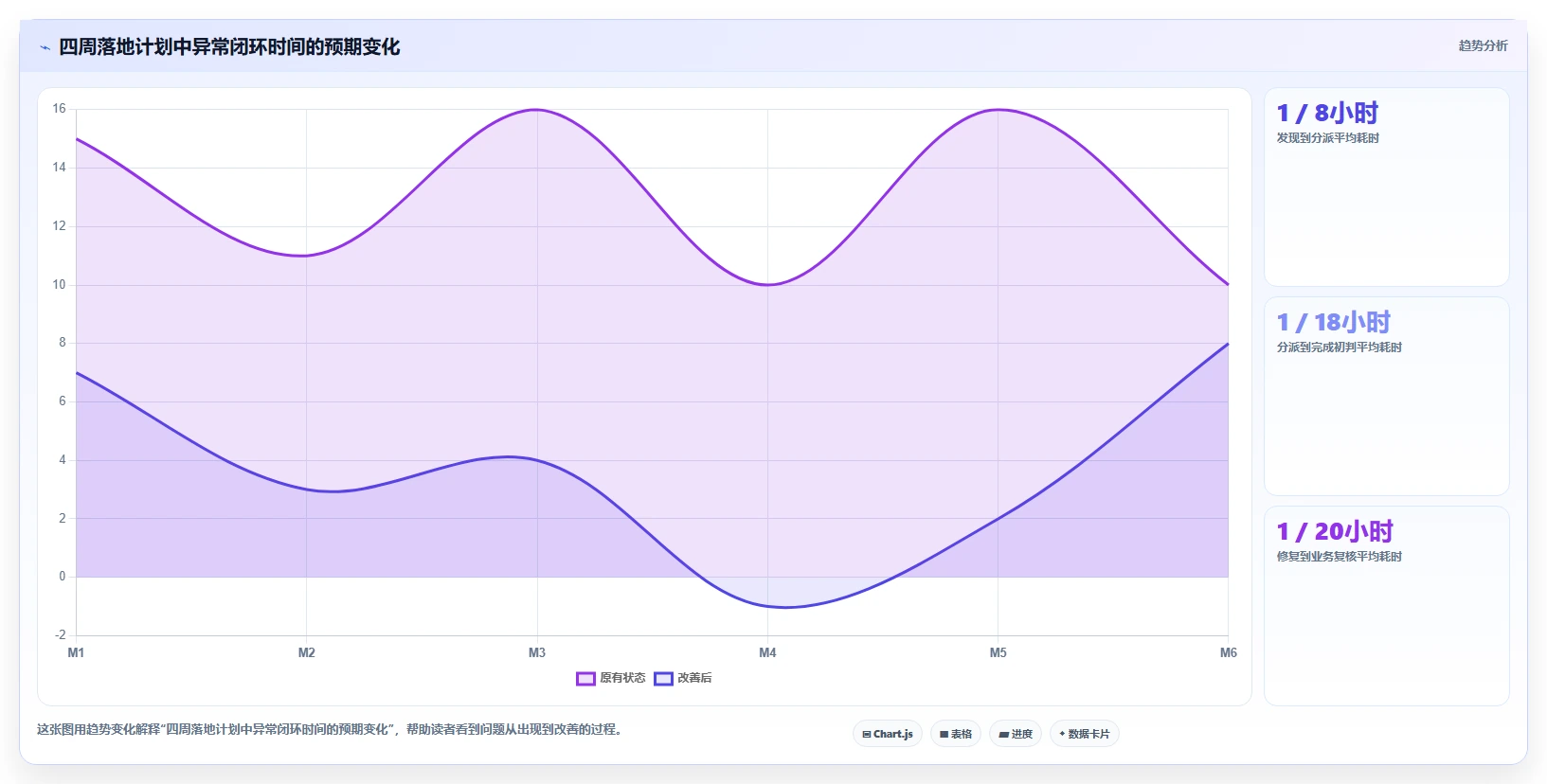This screenshot has height=784, width=1547.
Task: Click the 修复到业务复核平均耗时 caption
Action: tap(1340, 557)
